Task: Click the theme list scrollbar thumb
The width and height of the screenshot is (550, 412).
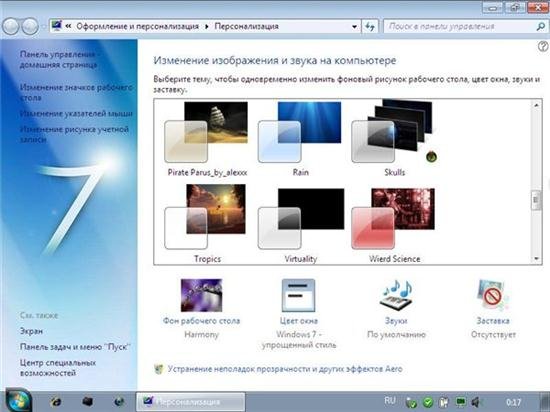Action: point(536,200)
